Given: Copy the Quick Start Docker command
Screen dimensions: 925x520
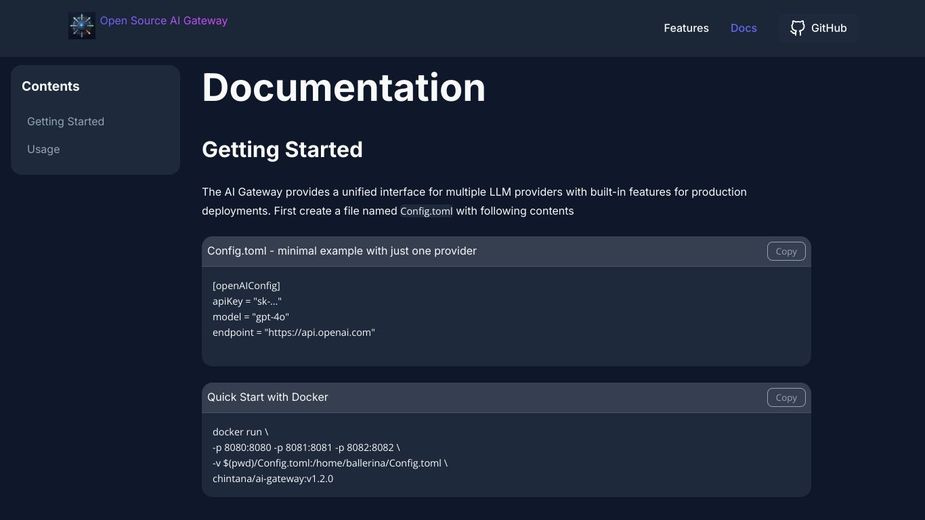Looking at the screenshot, I should tap(786, 397).
